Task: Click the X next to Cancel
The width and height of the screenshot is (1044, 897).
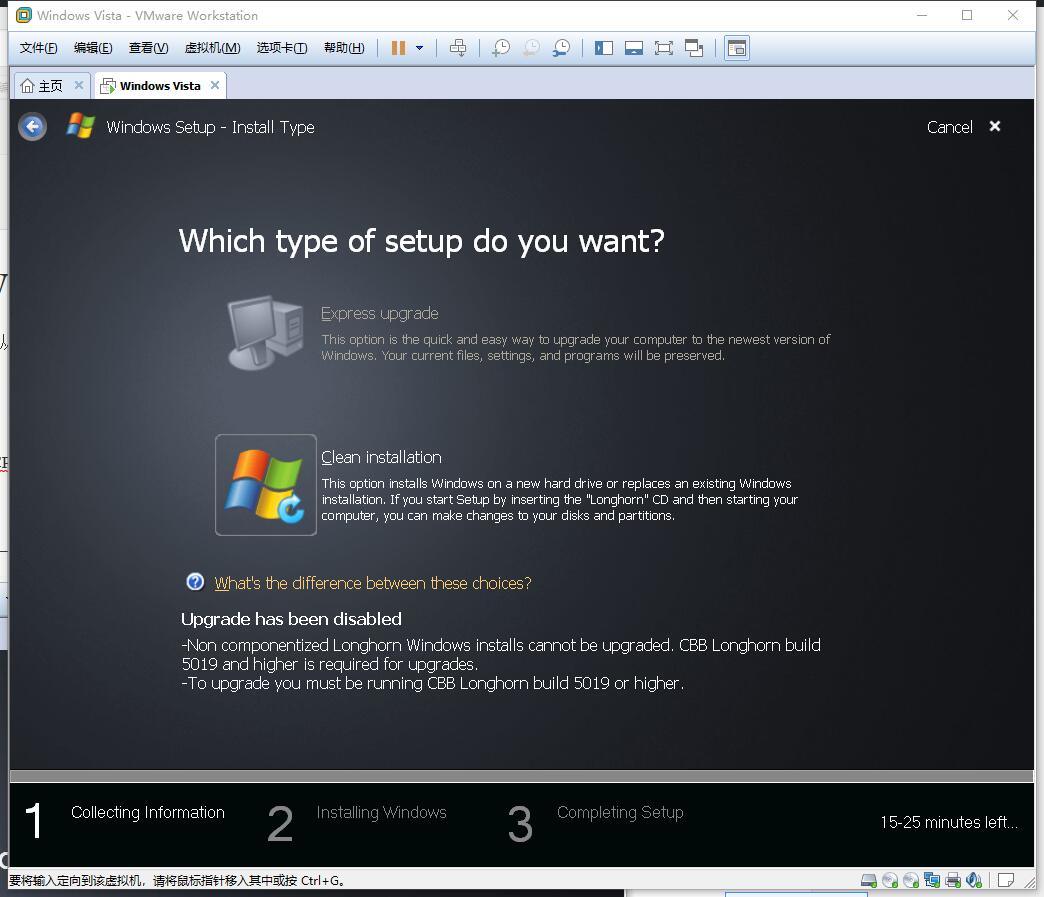Action: 995,126
